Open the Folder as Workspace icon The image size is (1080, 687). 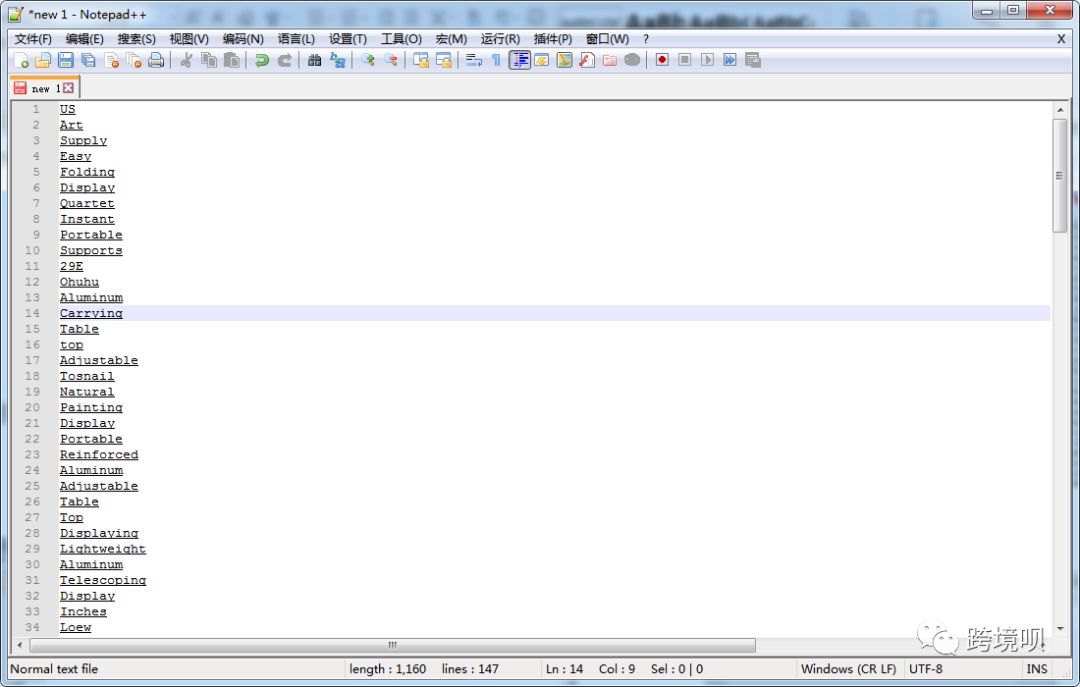(x=610, y=61)
